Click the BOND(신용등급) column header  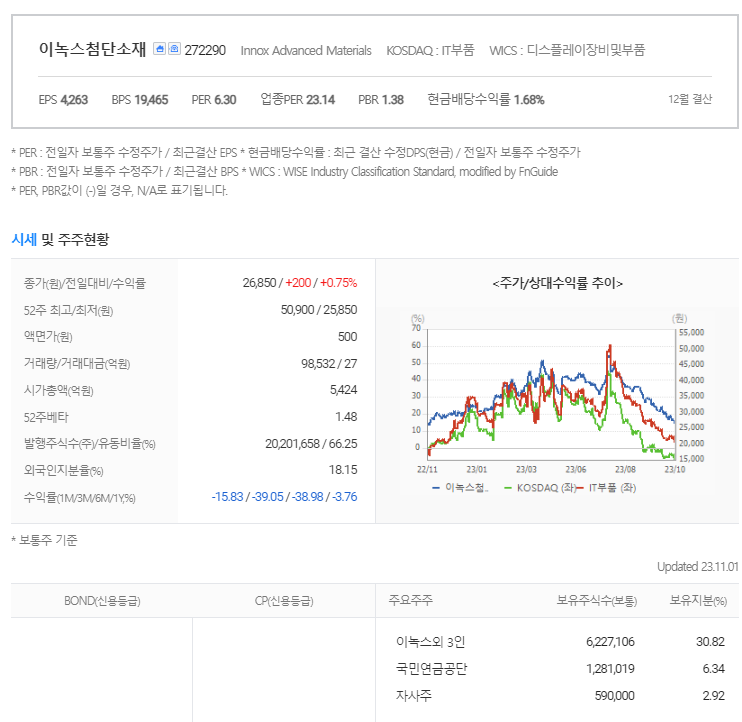coord(102,601)
